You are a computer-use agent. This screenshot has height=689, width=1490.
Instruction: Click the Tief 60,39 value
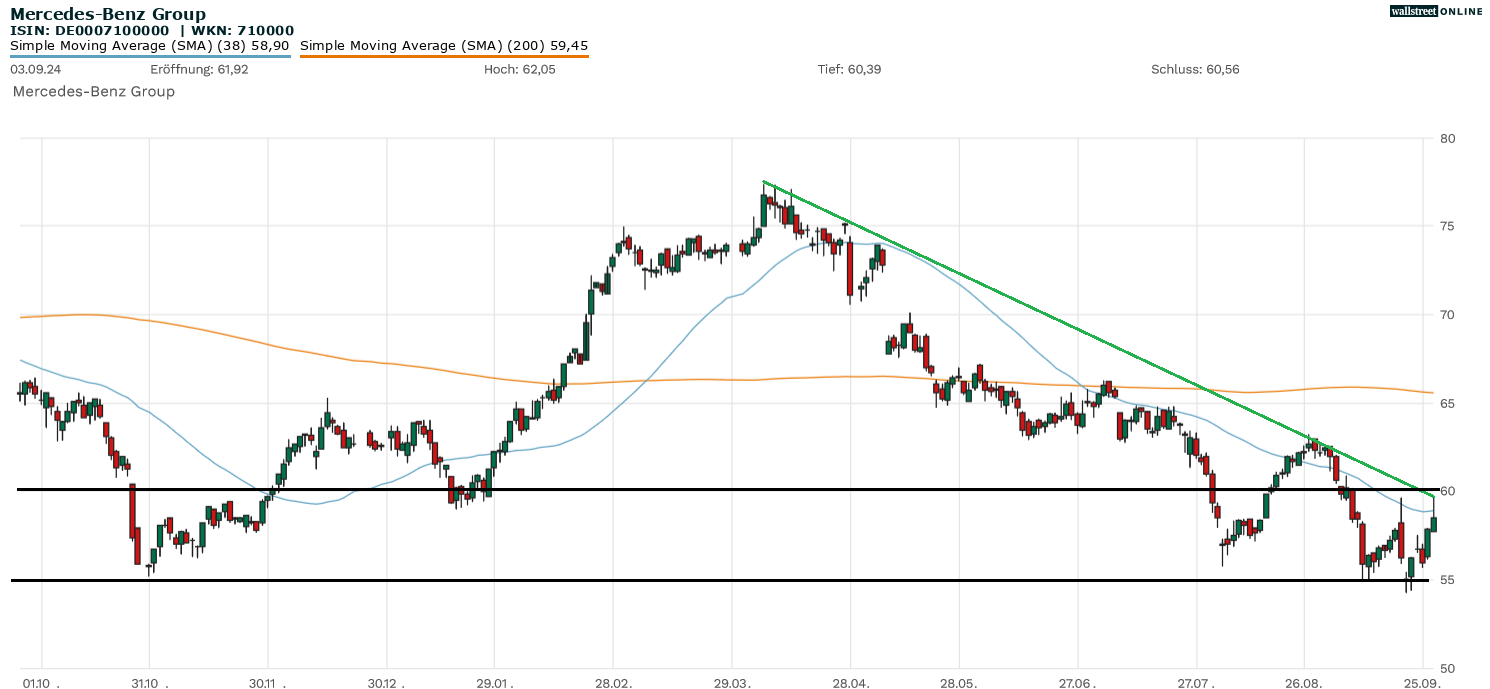click(849, 69)
